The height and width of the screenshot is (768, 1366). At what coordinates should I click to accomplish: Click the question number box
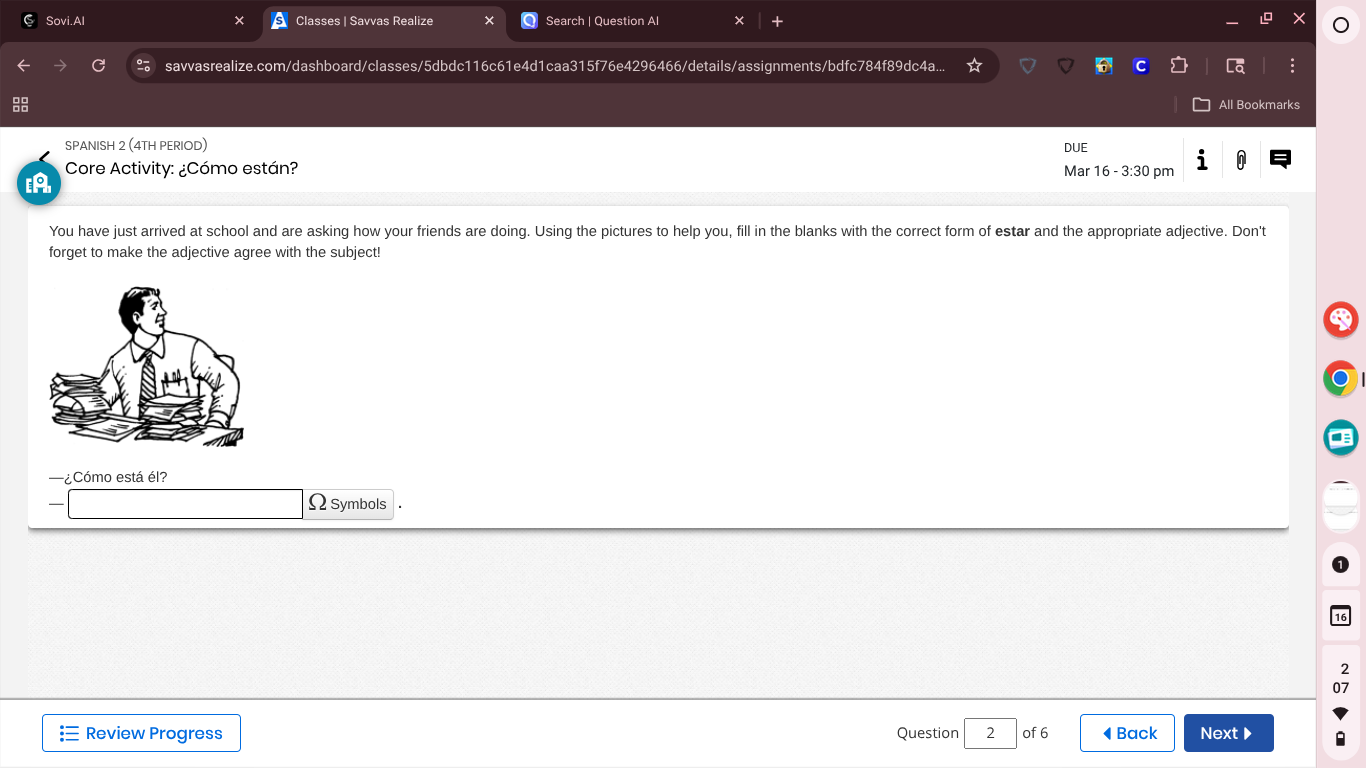(990, 733)
